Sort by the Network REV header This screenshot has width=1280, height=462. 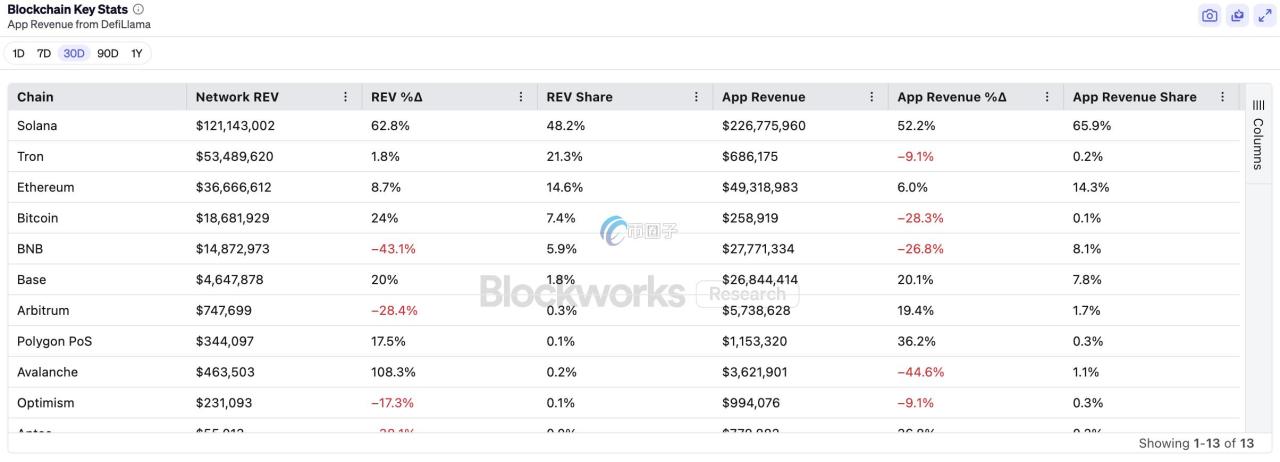tap(237, 97)
